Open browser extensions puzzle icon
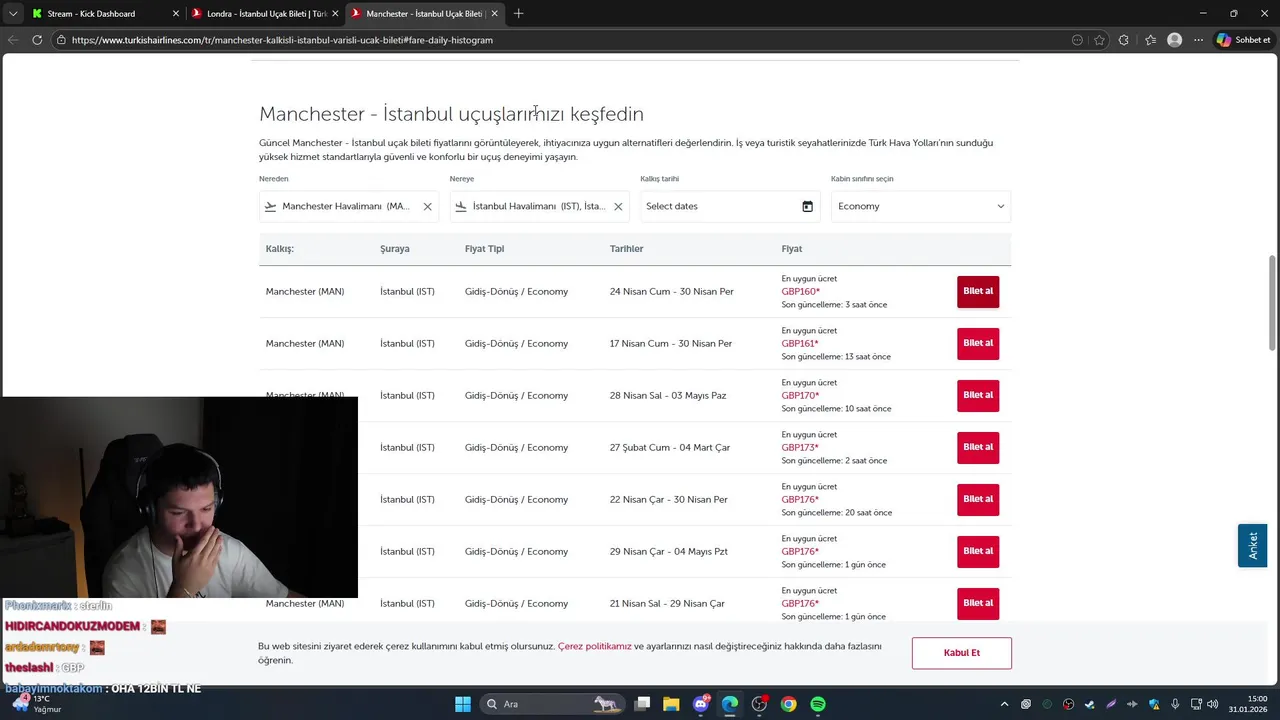This screenshot has width=1280, height=720. tap(1124, 40)
